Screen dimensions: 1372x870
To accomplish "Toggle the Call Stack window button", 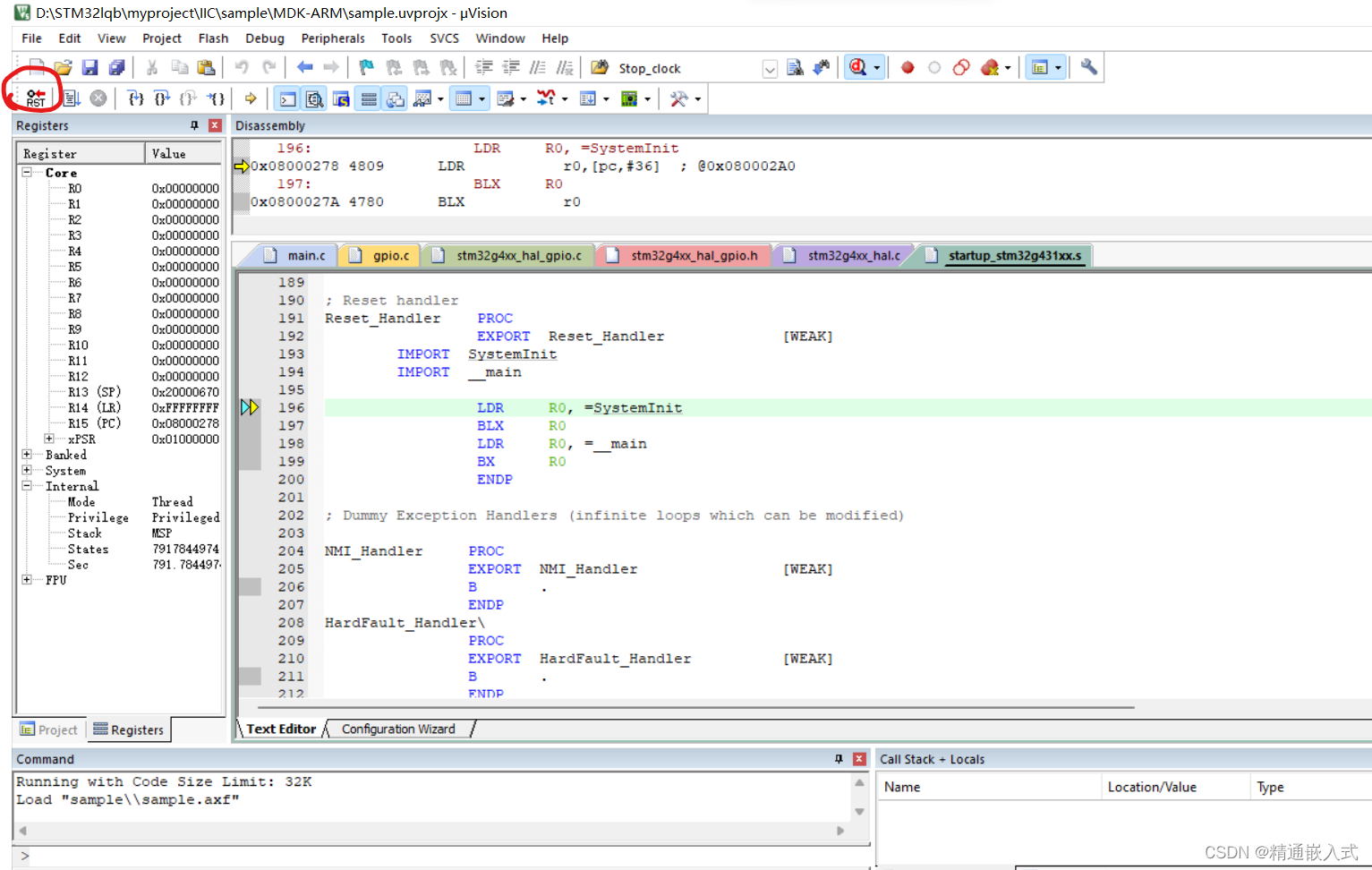I will point(396,98).
